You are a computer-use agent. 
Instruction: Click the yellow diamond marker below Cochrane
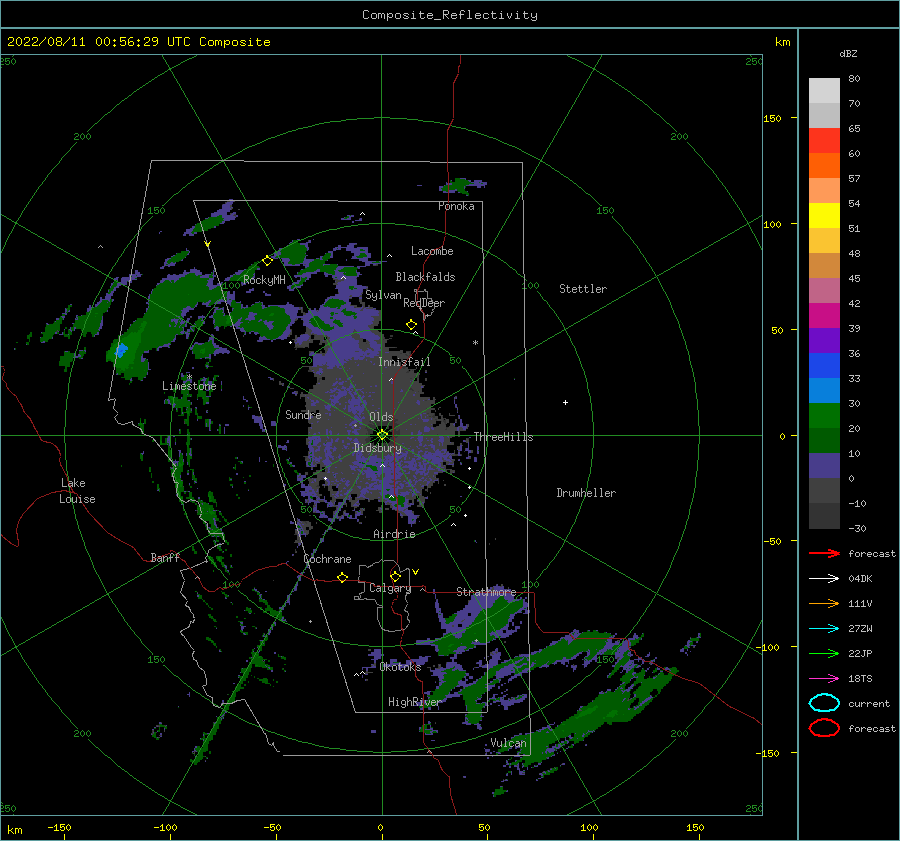point(343,578)
